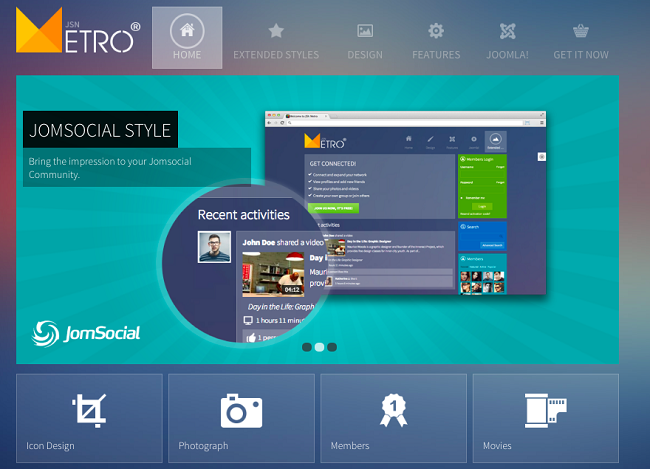Click the blue Search panel in mockup
This screenshot has height=469, width=650.
point(483,236)
